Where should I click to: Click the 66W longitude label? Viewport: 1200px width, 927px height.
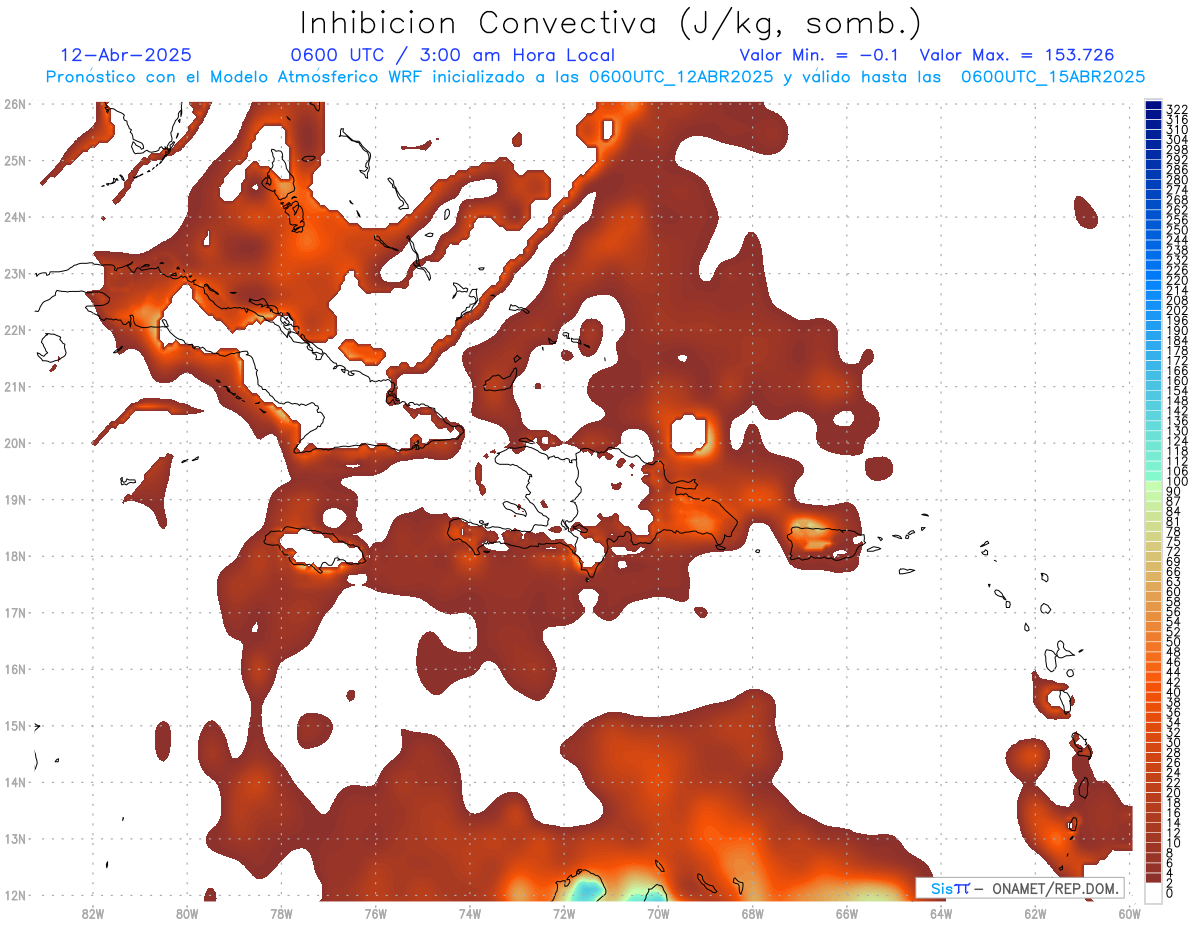pos(846,913)
